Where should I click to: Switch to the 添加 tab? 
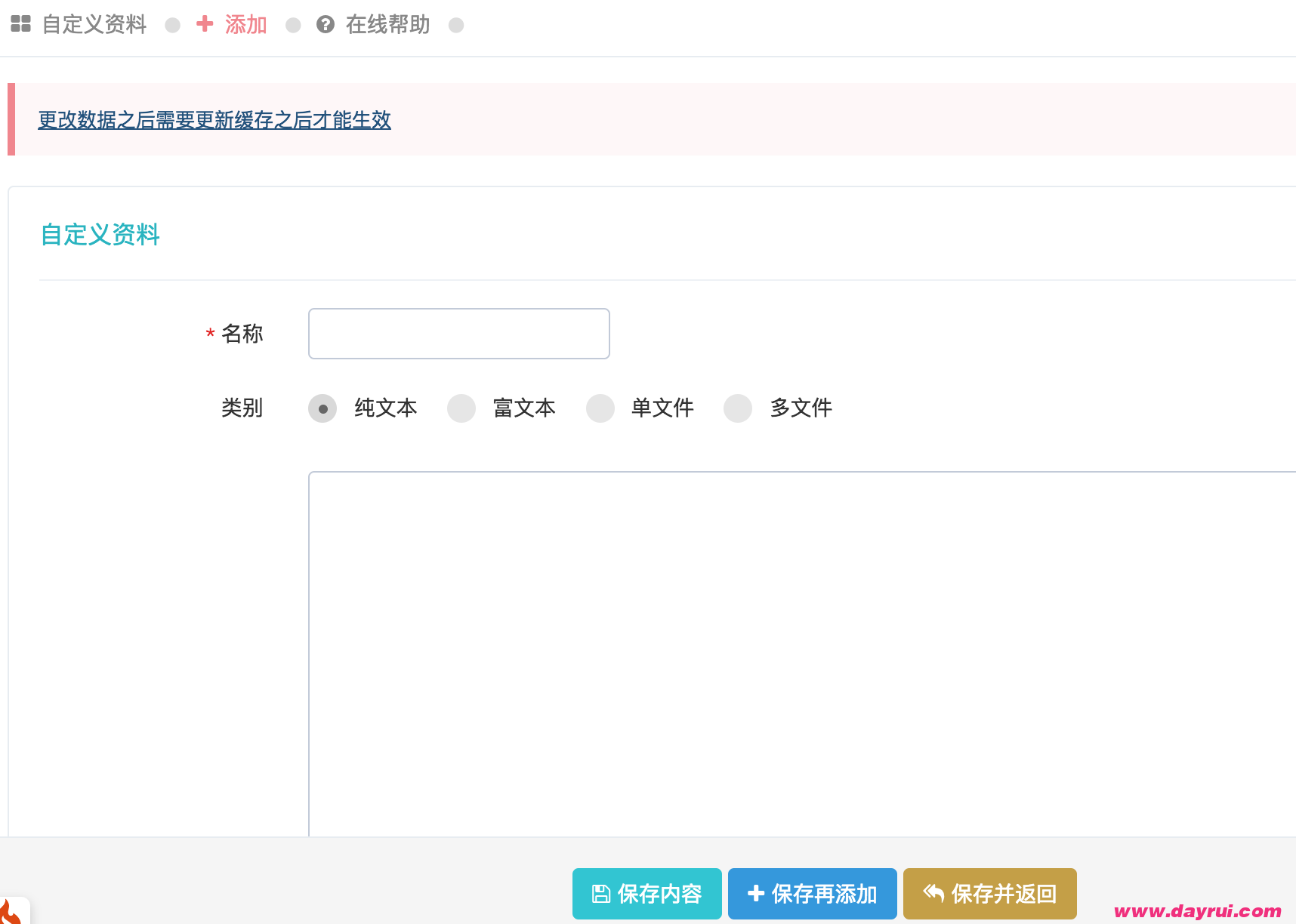(x=245, y=25)
